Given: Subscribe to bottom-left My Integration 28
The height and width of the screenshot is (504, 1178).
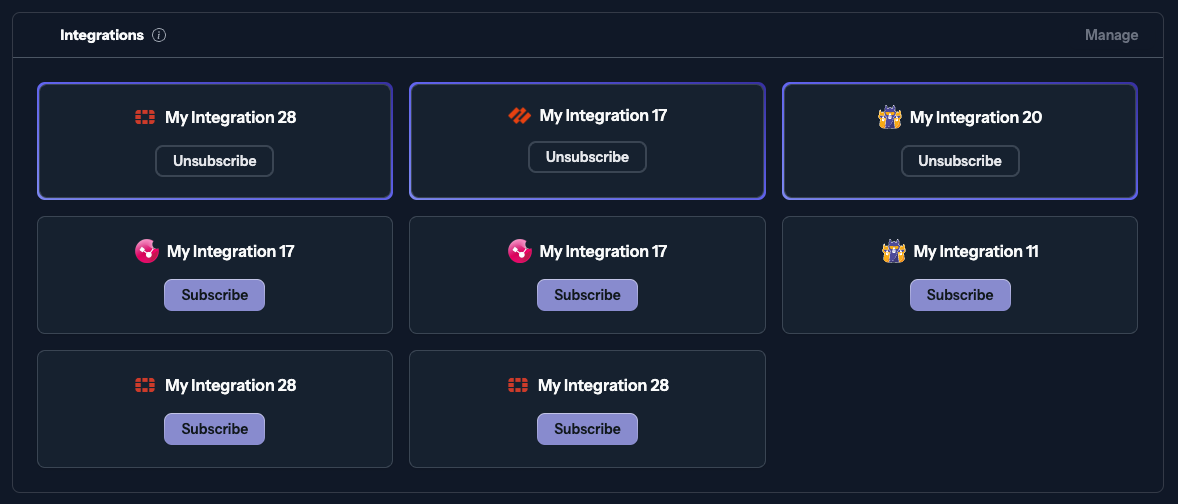Looking at the screenshot, I should point(214,429).
